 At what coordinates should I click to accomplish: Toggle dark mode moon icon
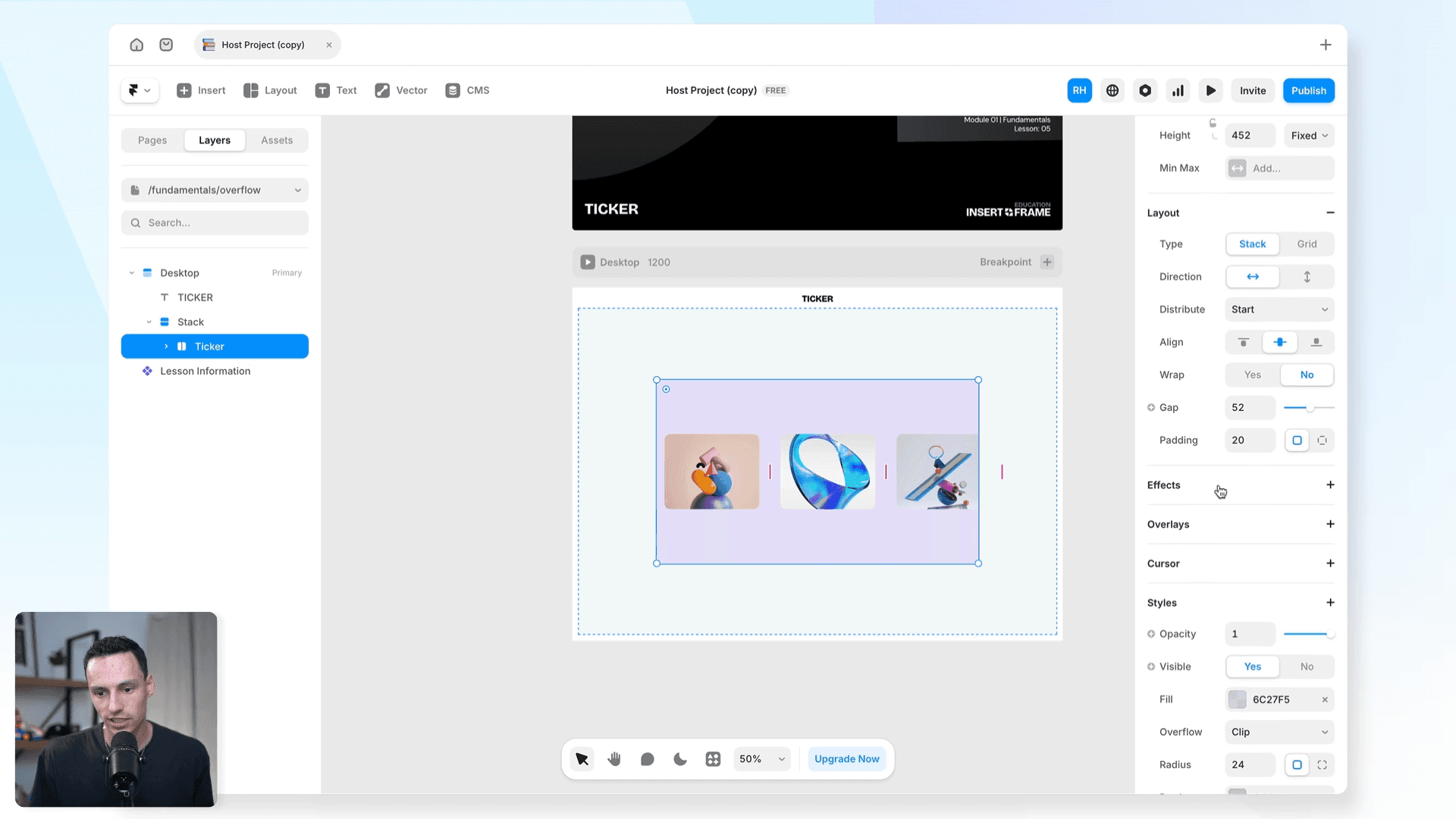click(x=680, y=759)
